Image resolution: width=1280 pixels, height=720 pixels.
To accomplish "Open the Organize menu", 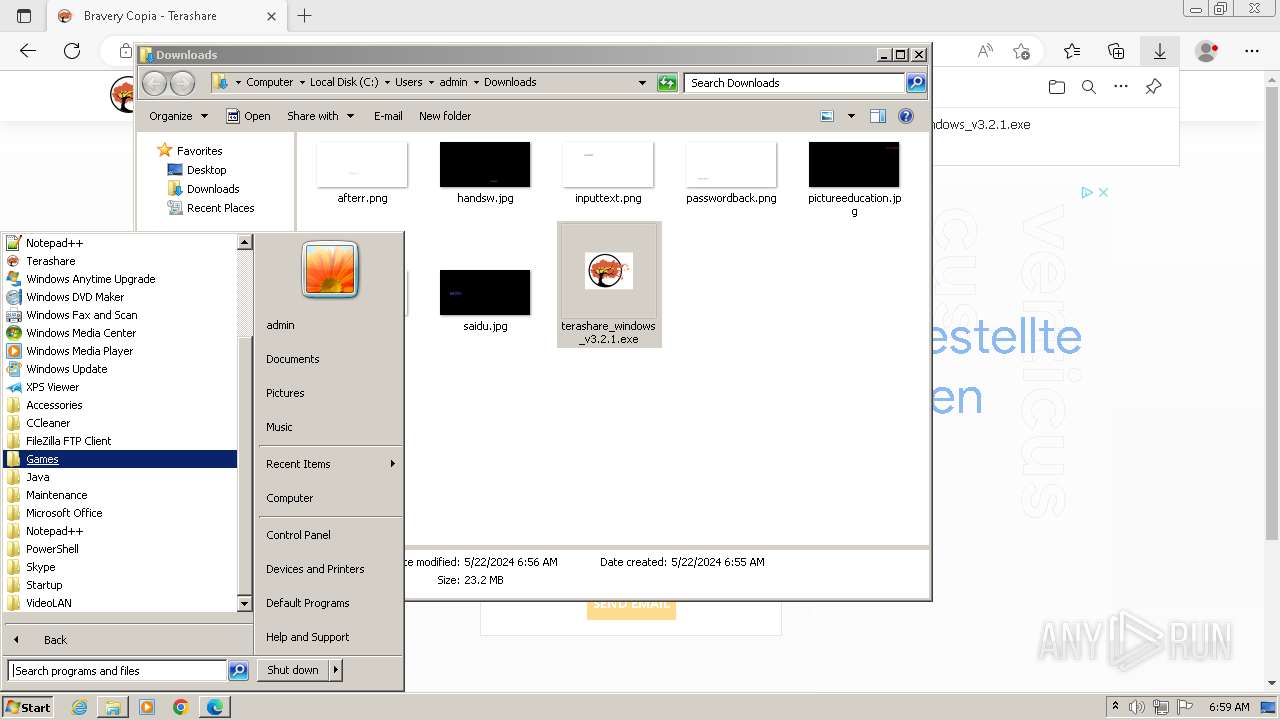I will (178, 116).
